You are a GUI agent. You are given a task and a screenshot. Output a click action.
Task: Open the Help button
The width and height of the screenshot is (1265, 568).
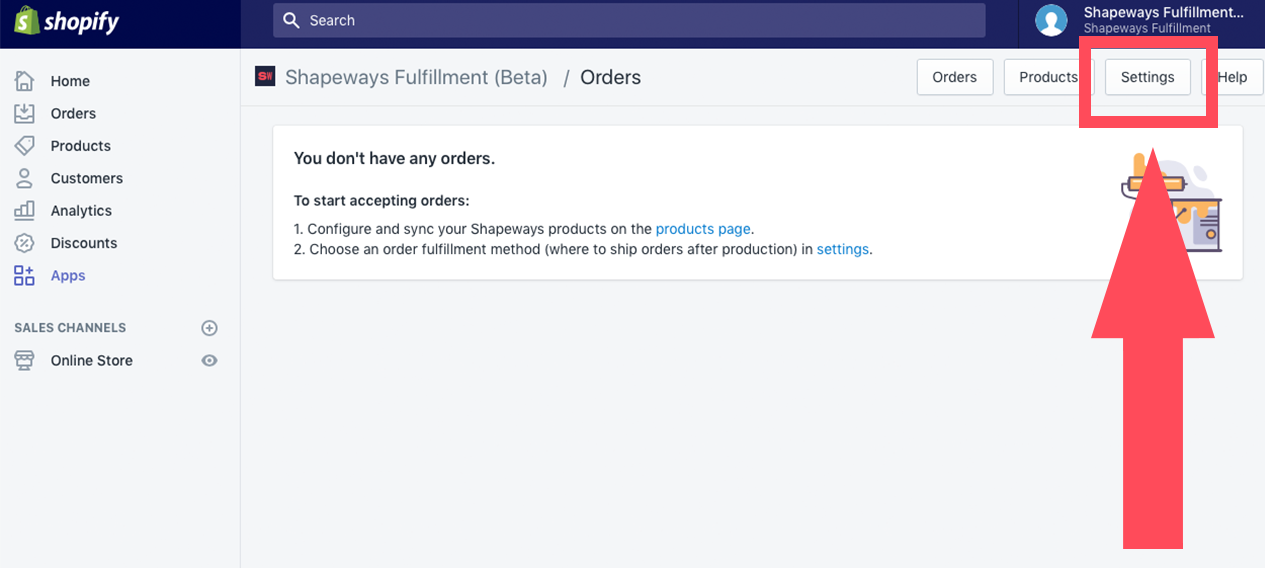coord(1232,77)
